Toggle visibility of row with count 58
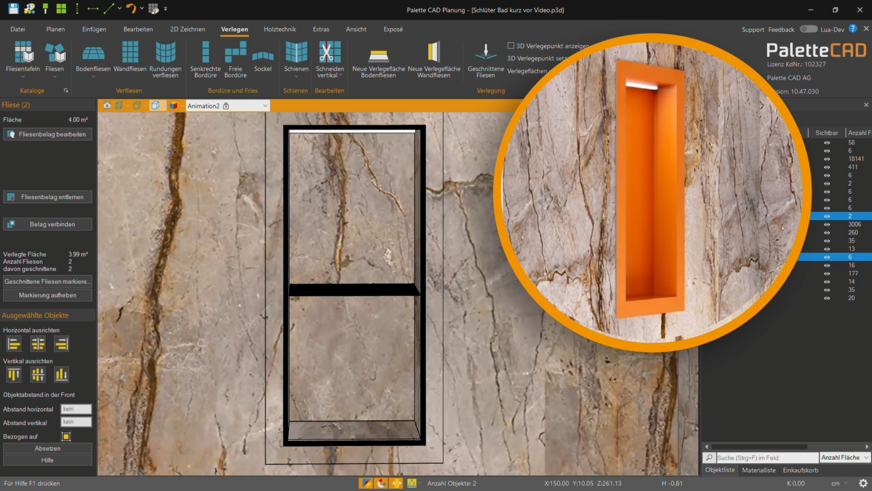Screen dimensions: 872x491 [827, 143]
